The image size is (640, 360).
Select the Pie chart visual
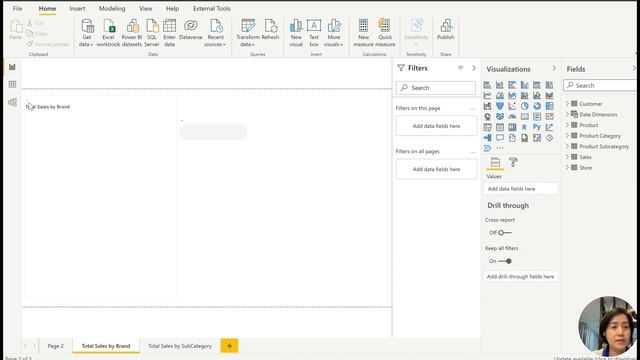(x=524, y=106)
